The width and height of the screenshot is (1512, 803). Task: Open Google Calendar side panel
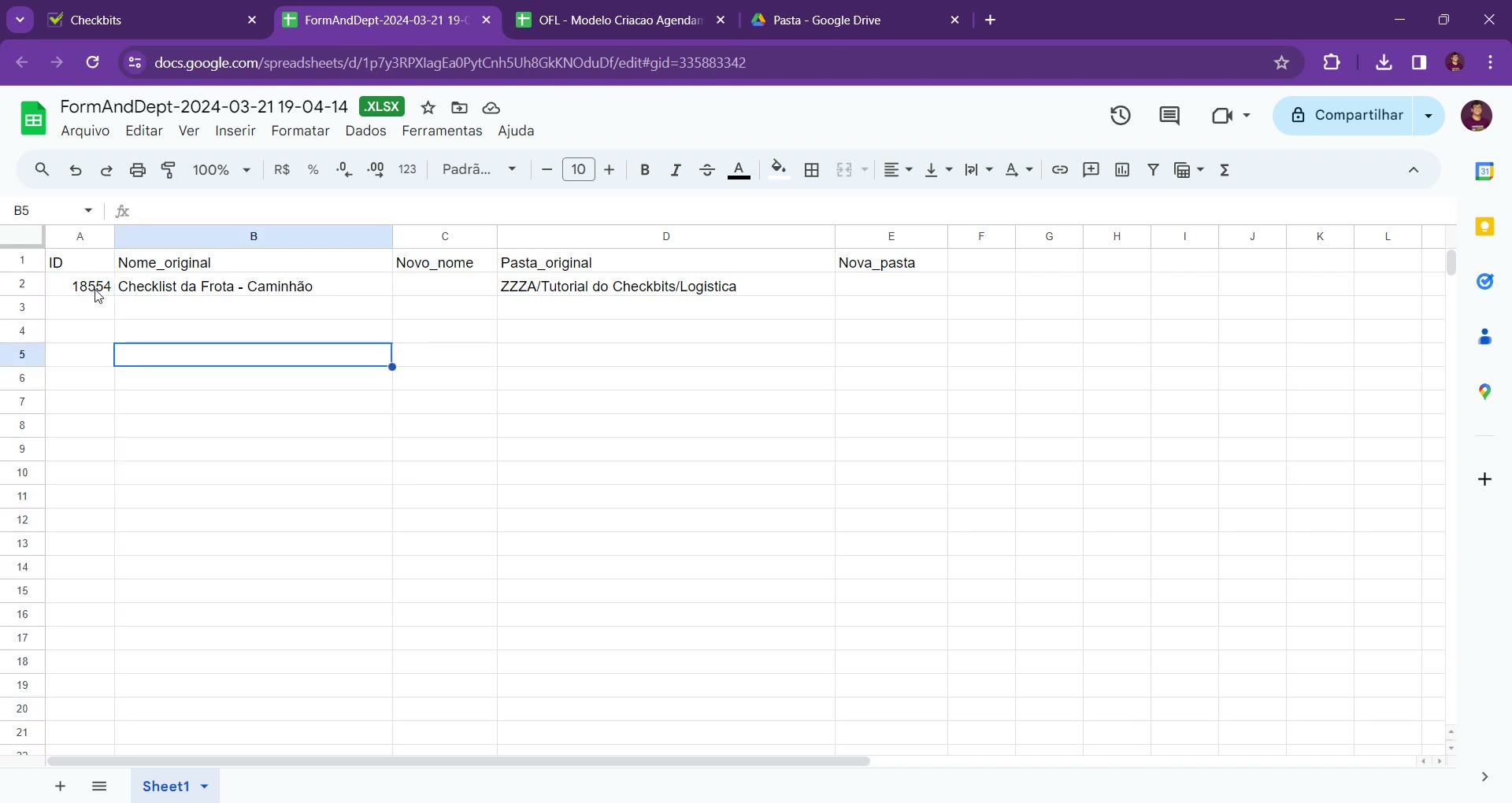point(1485,171)
